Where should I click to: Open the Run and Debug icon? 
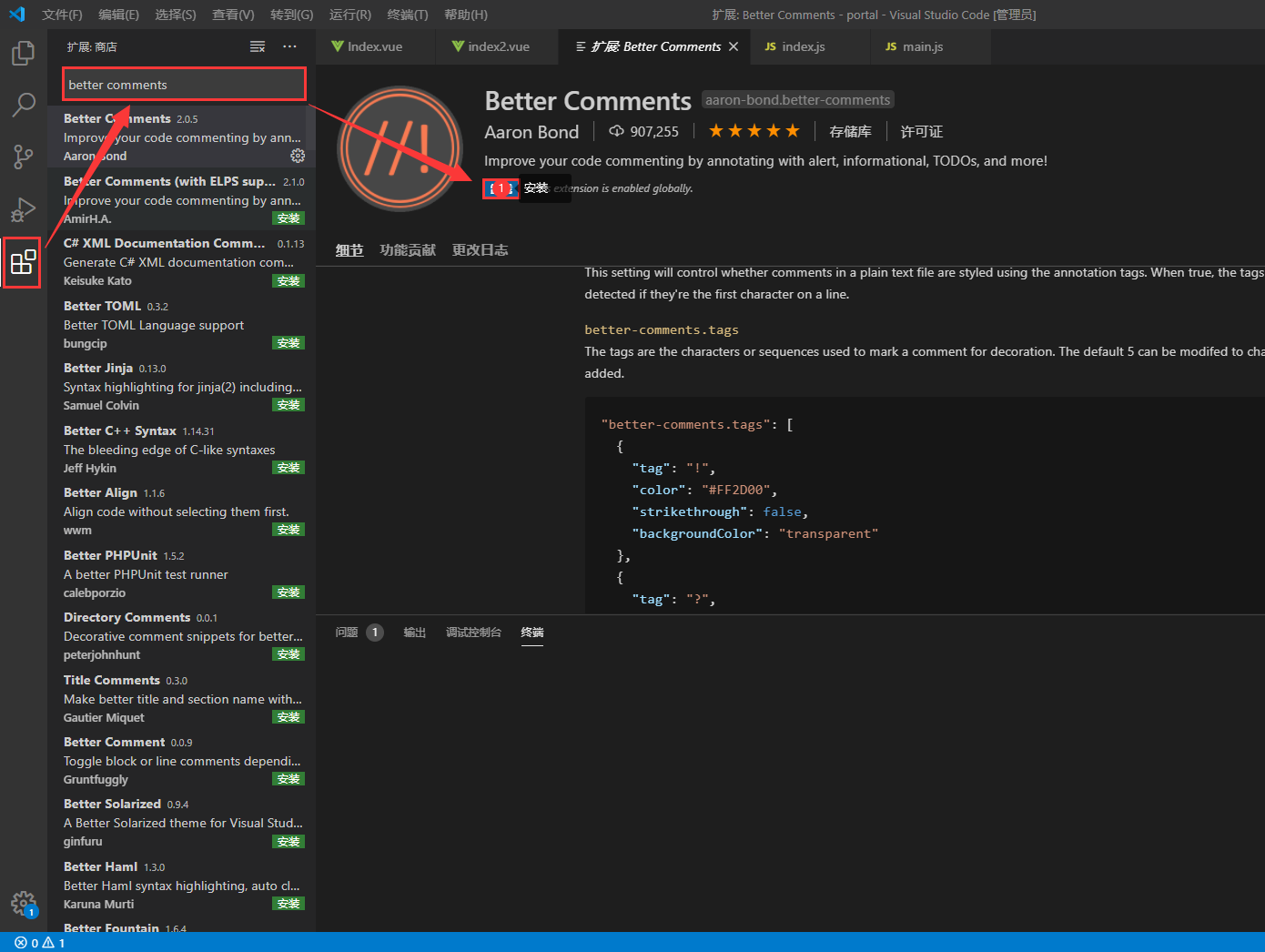[23, 209]
